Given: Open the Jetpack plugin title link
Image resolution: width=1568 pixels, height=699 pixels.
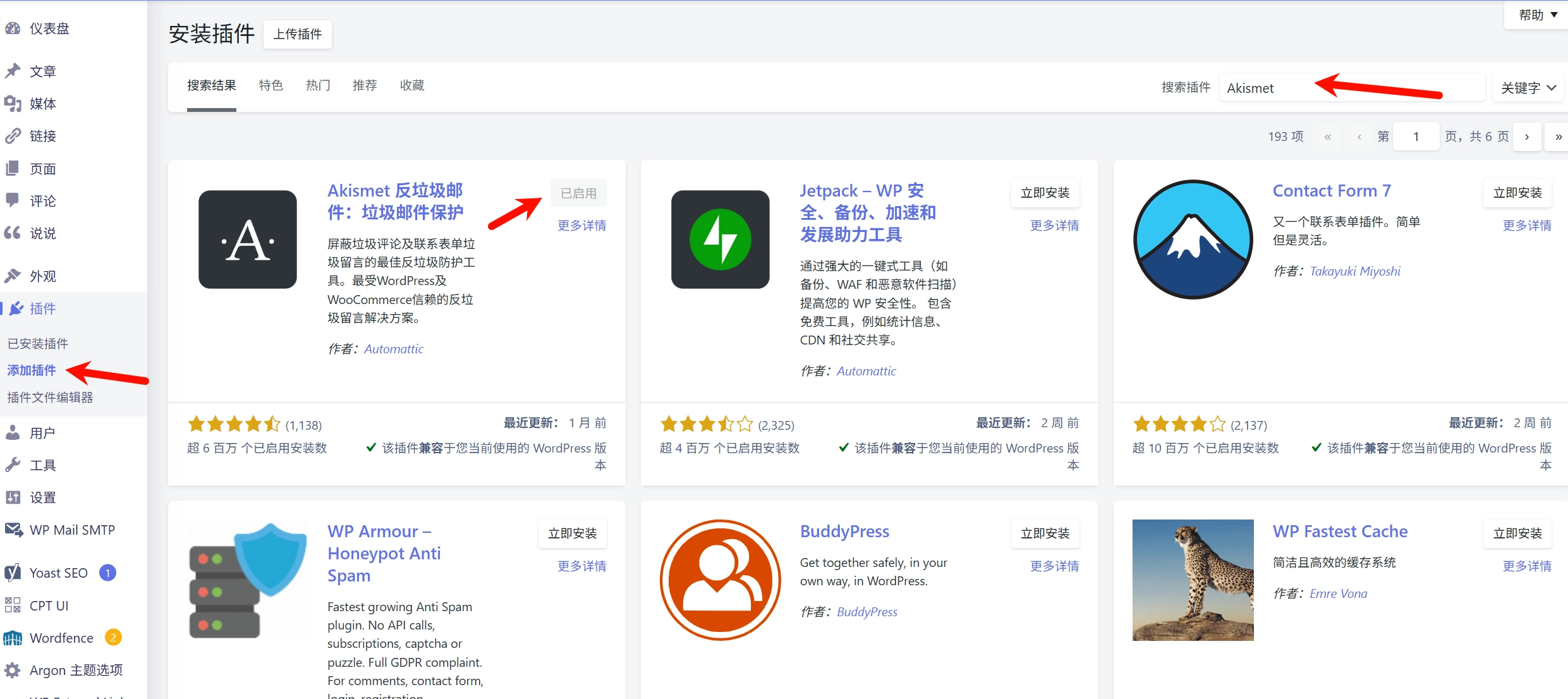Looking at the screenshot, I should click(x=868, y=212).
